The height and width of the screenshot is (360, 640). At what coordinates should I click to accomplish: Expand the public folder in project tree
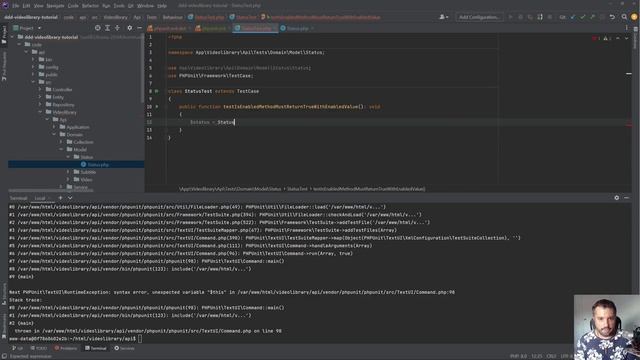[33, 75]
